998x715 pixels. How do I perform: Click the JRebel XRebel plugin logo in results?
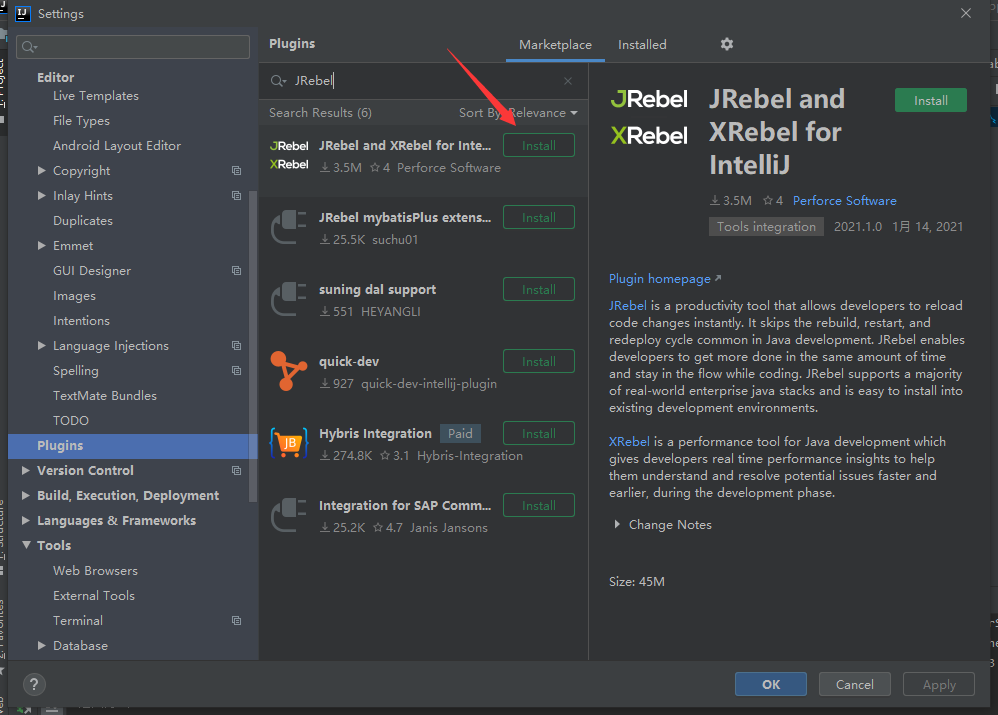click(289, 155)
